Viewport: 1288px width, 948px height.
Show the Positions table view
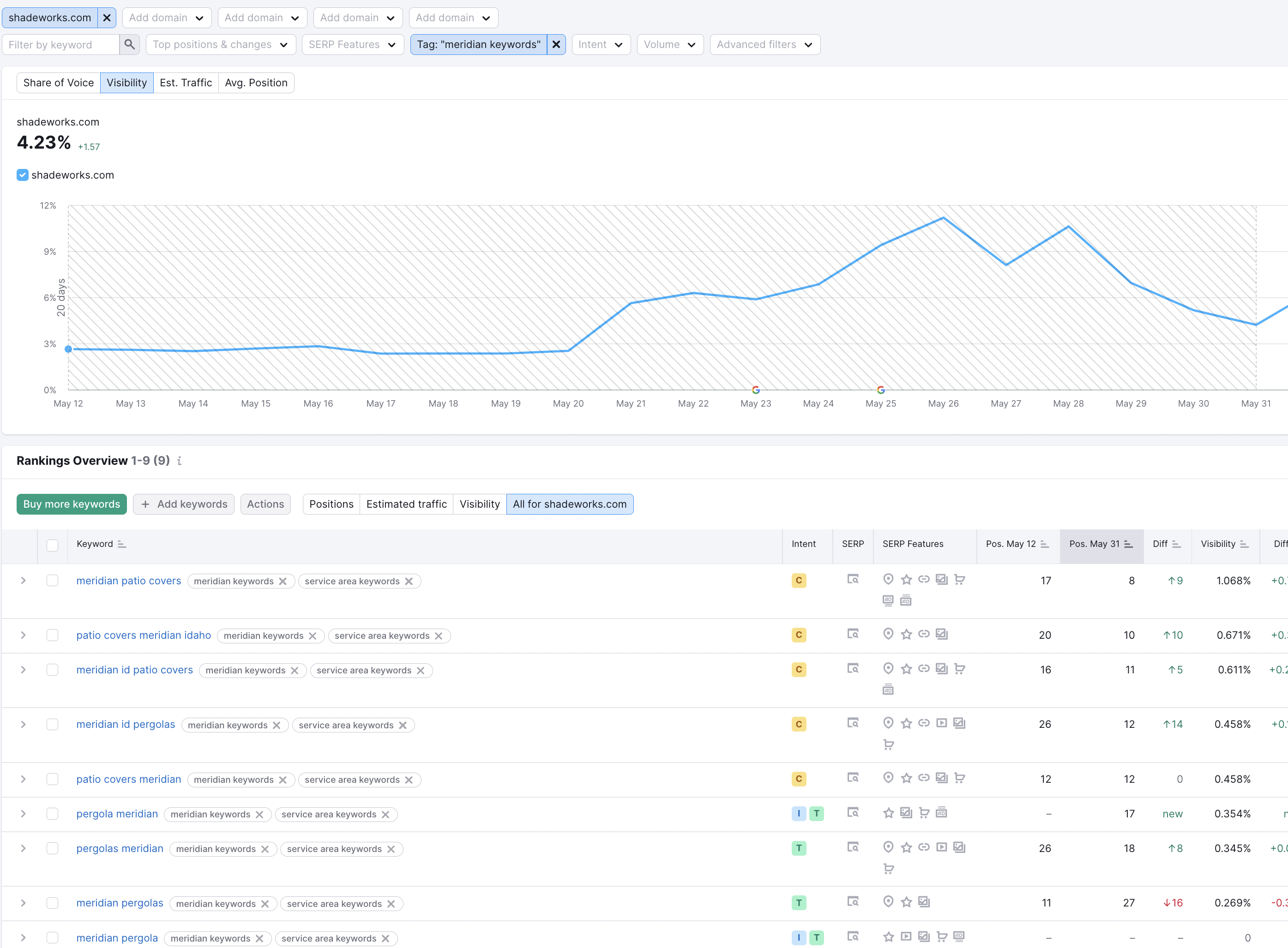[x=331, y=504]
